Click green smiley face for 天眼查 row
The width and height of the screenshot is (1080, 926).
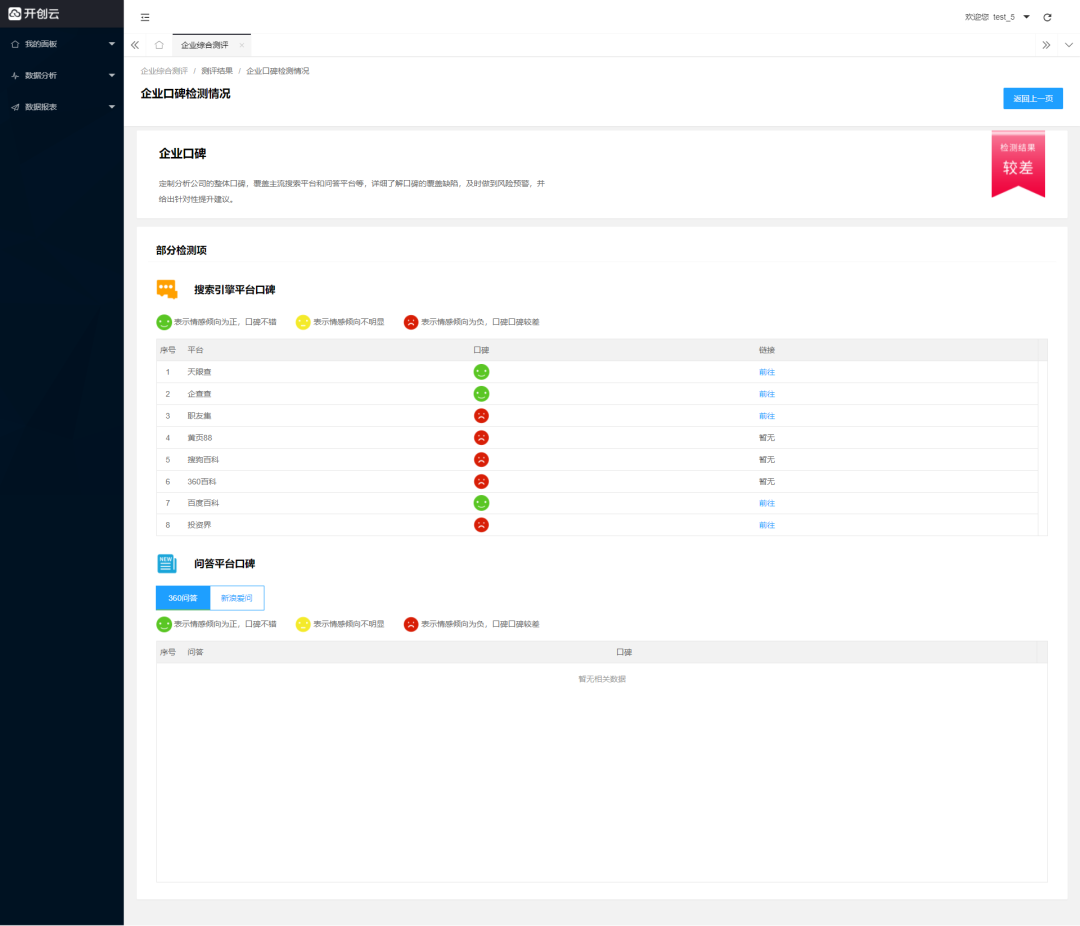(481, 372)
